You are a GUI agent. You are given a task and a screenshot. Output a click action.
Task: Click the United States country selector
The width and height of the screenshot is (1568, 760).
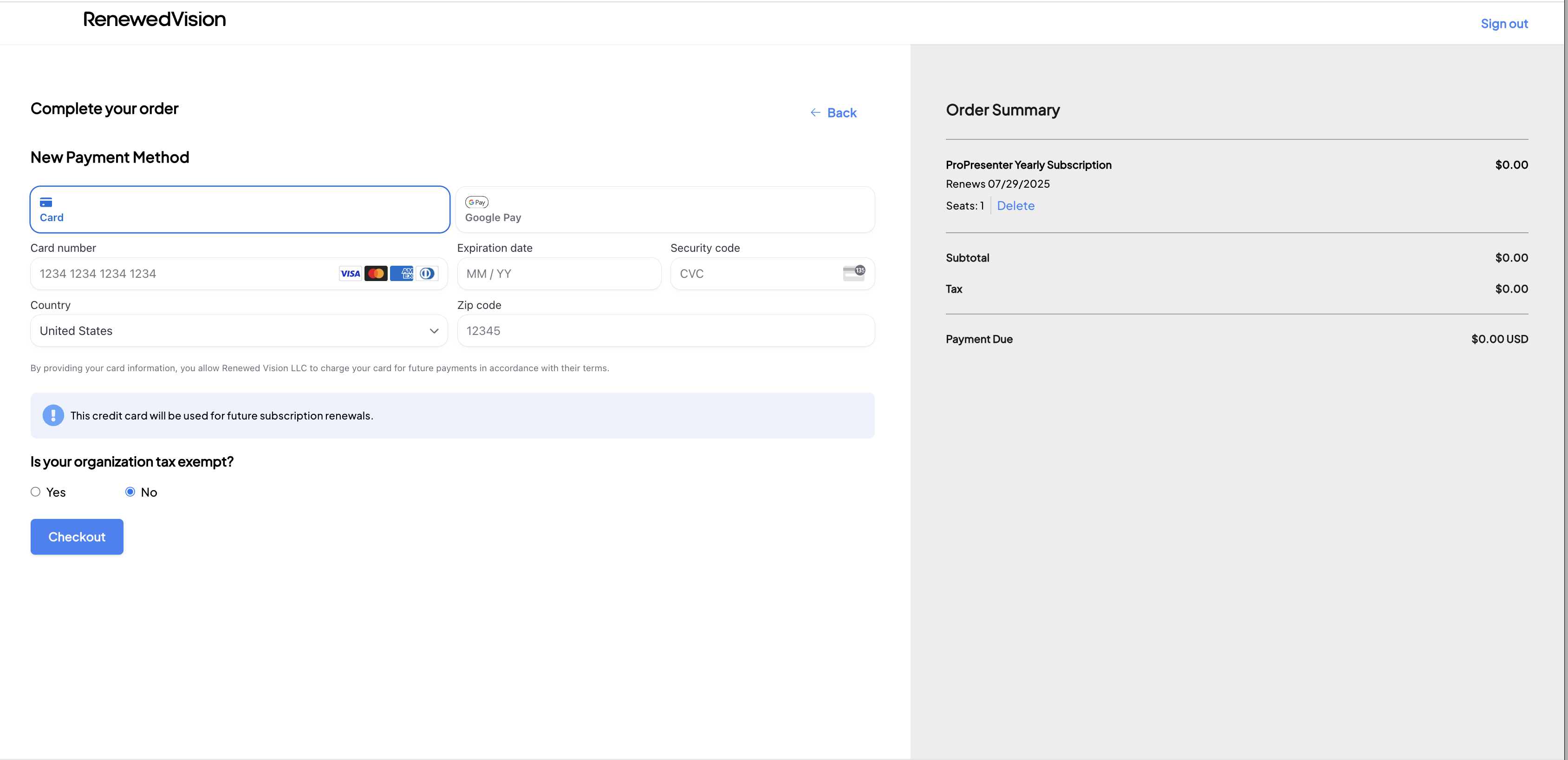pos(238,330)
